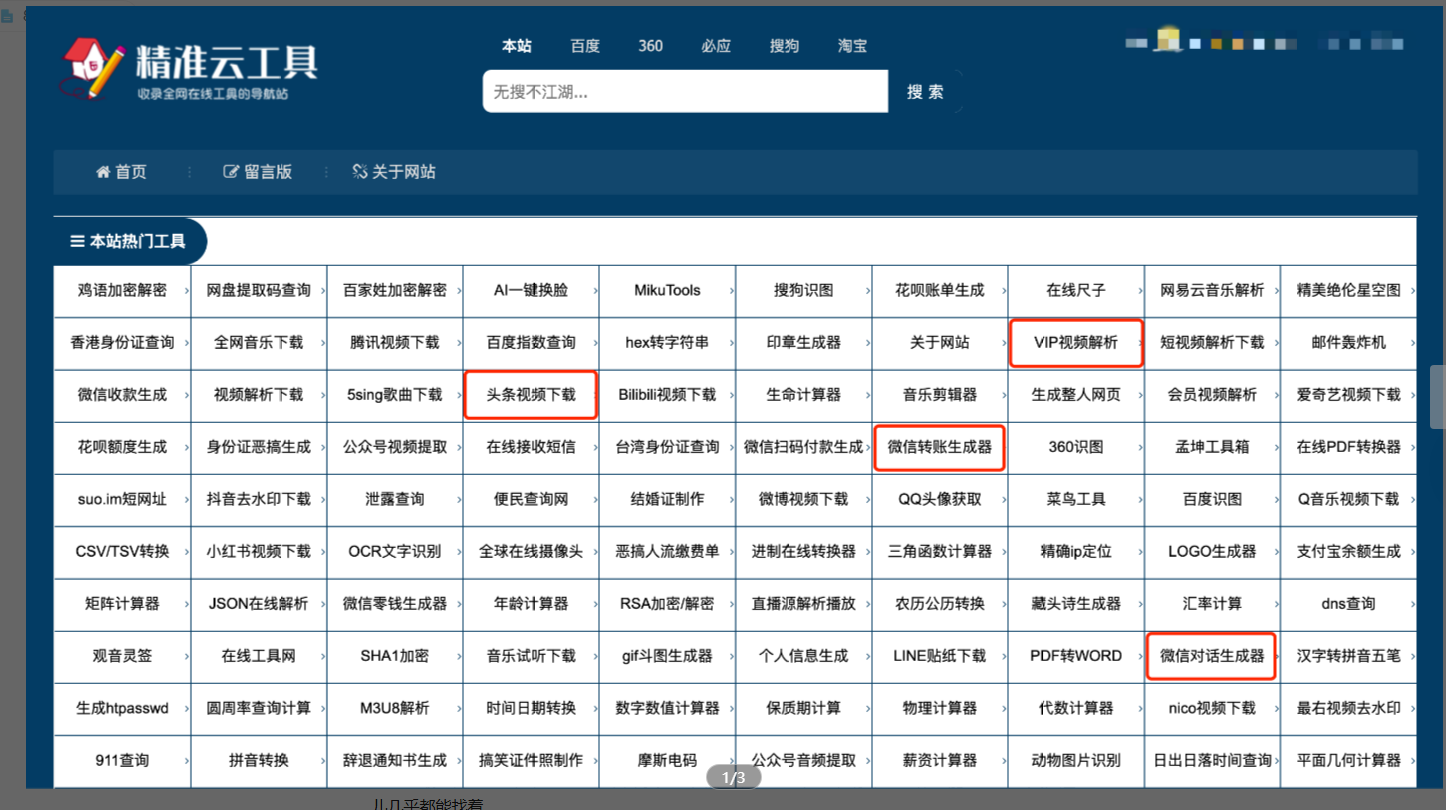Click the home icon beside 首页

[x=103, y=172]
